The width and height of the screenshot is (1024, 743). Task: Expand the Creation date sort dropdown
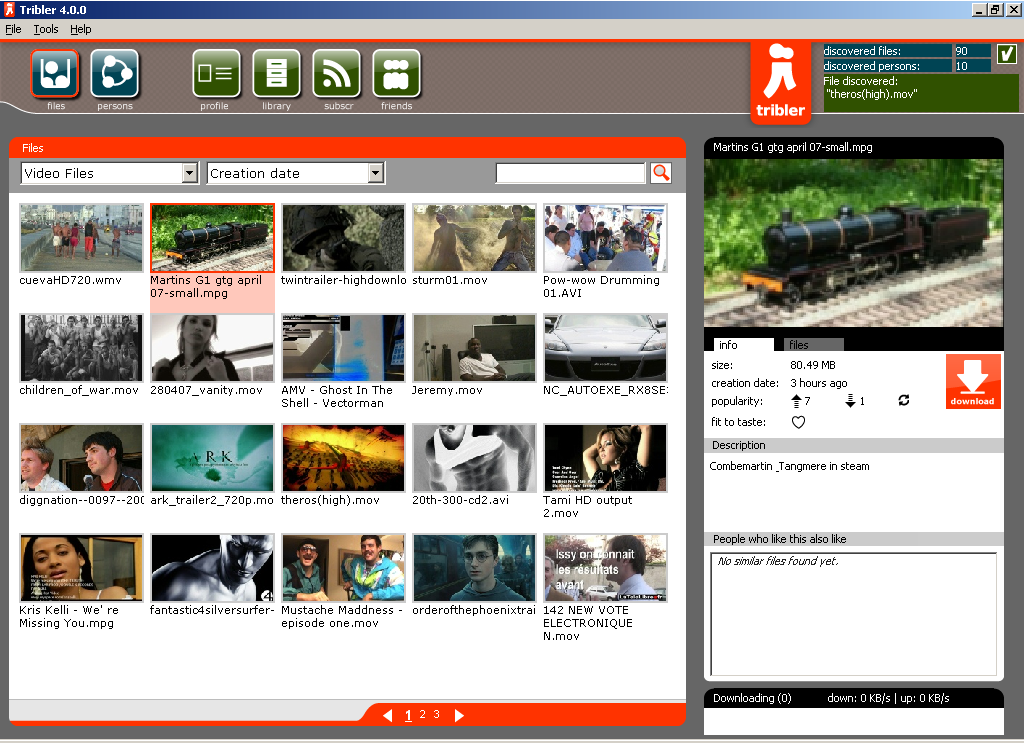pos(375,173)
